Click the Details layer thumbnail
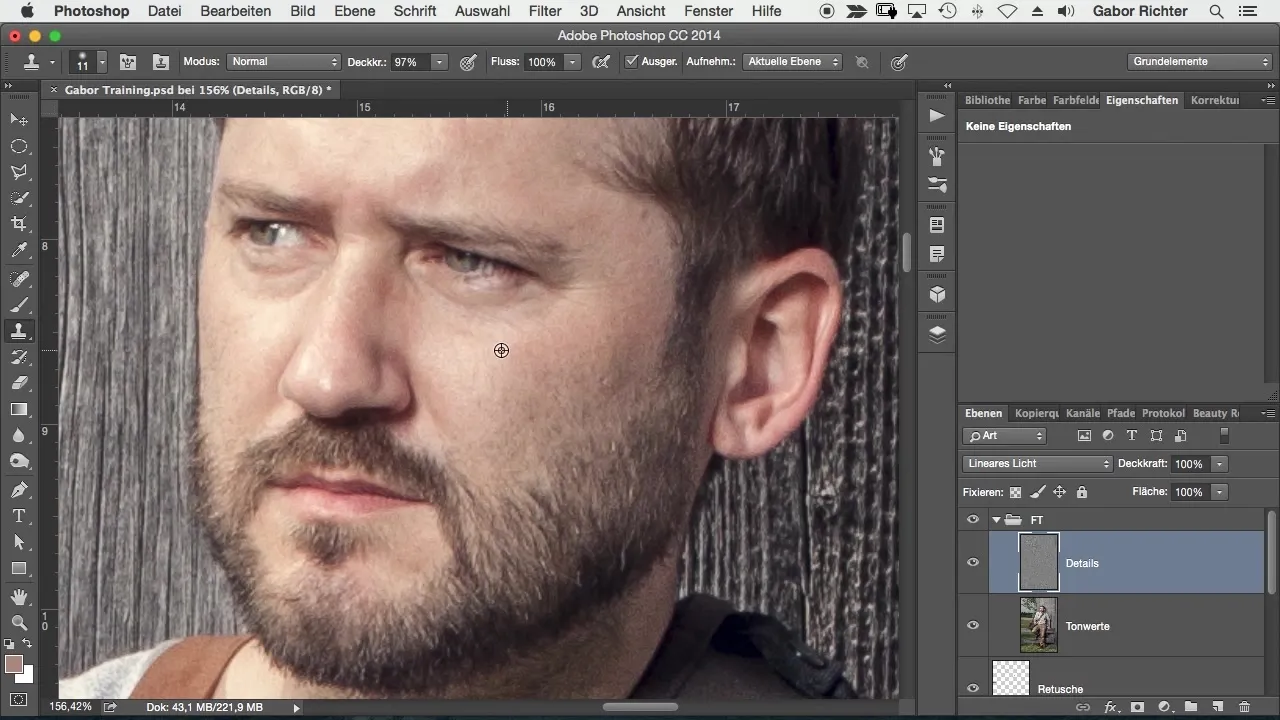This screenshot has height=720, width=1280. (1039, 562)
